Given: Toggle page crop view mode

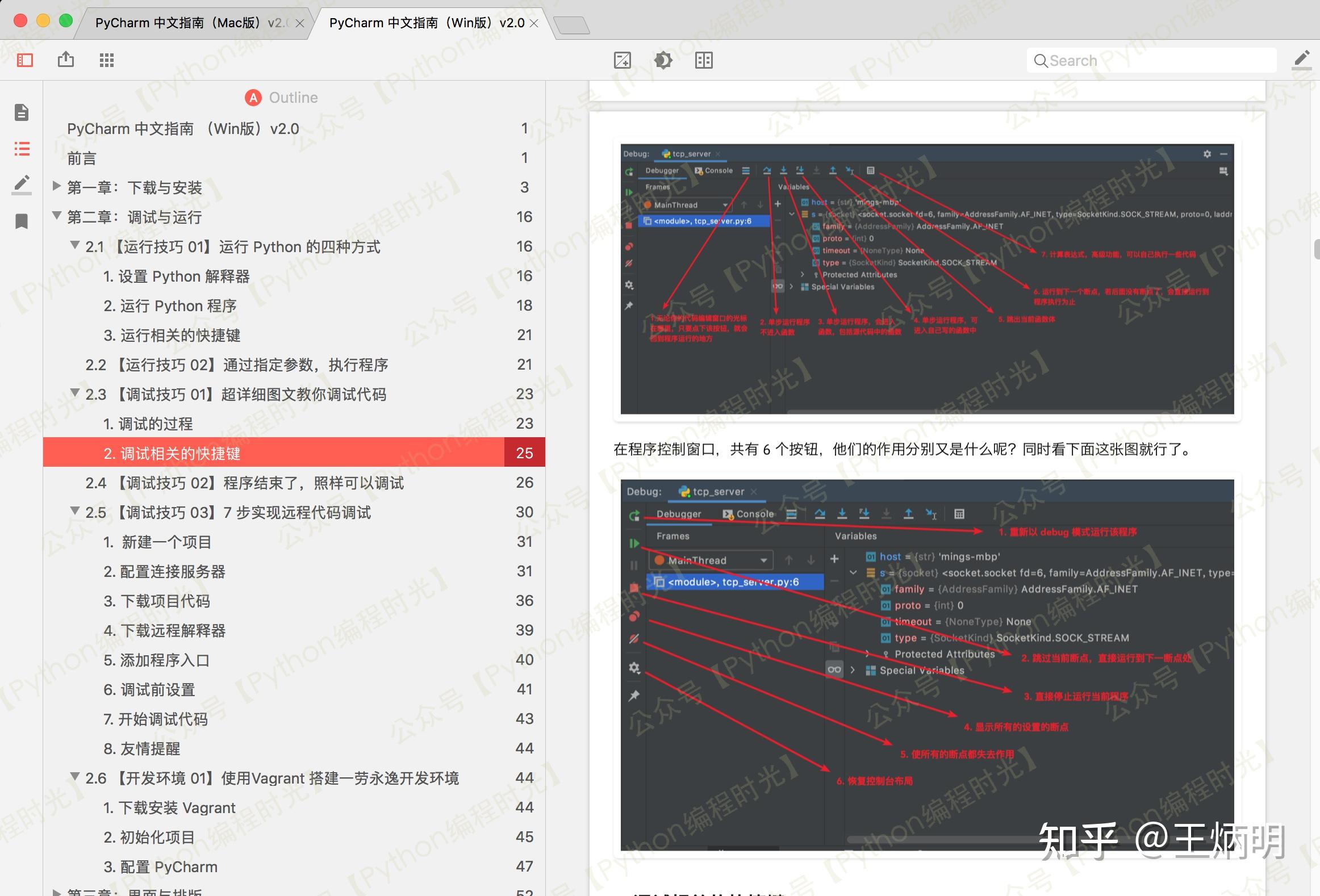Looking at the screenshot, I should (x=623, y=60).
